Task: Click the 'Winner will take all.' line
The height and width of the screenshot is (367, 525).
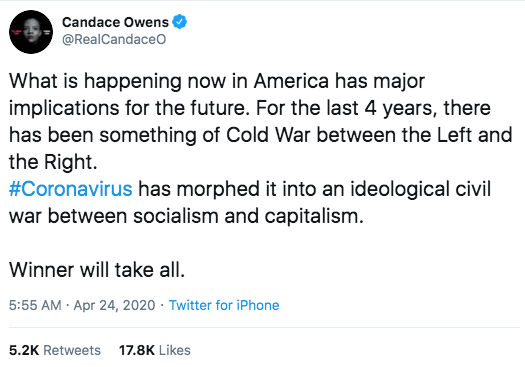Action: click(x=97, y=270)
